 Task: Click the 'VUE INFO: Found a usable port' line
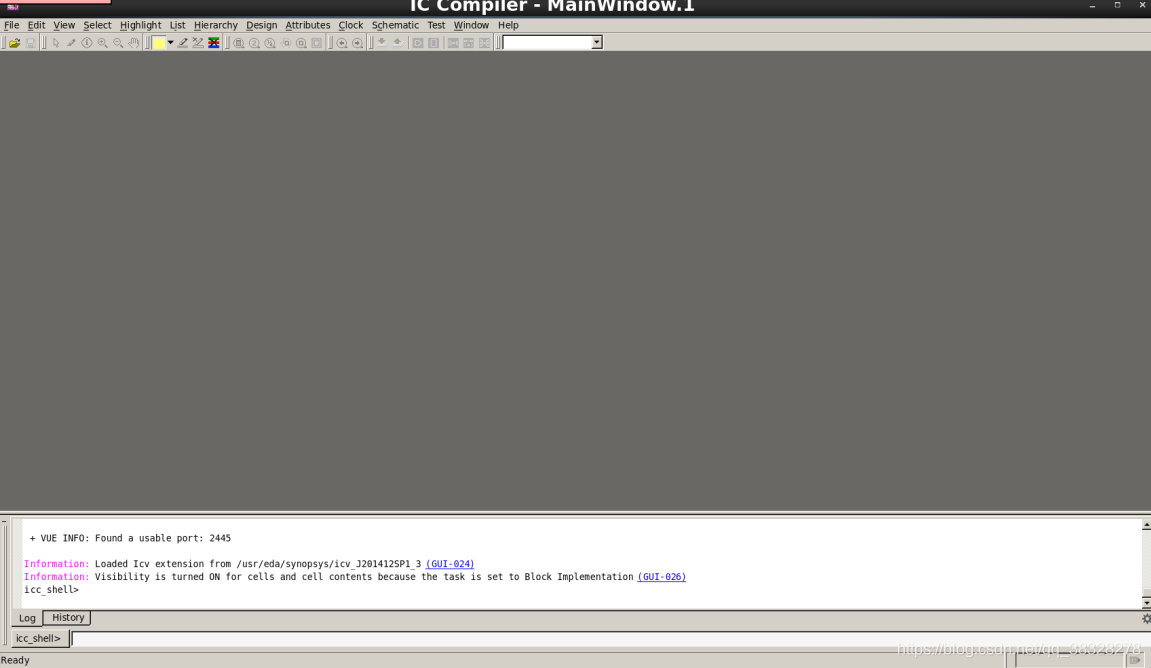(x=130, y=538)
